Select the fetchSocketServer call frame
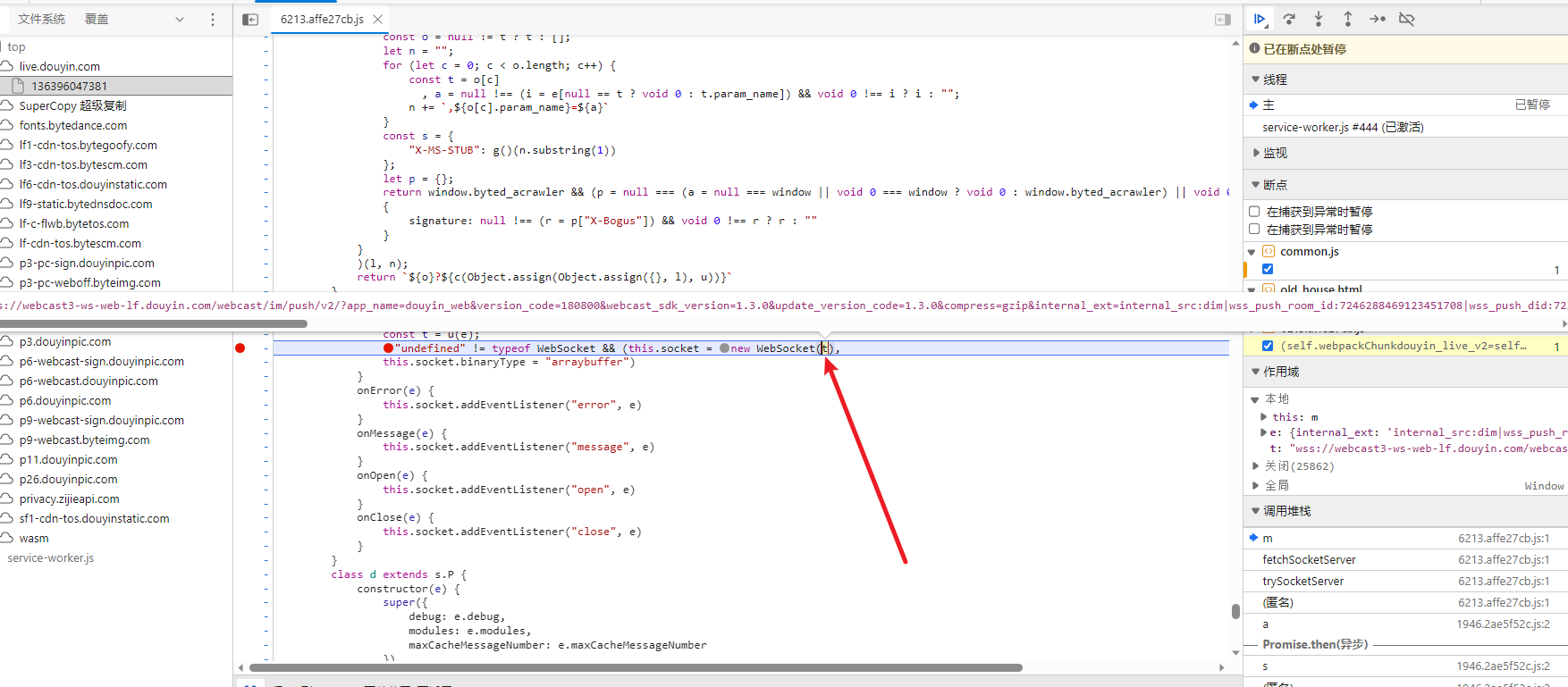The height and width of the screenshot is (687, 1568). [x=1406, y=559]
